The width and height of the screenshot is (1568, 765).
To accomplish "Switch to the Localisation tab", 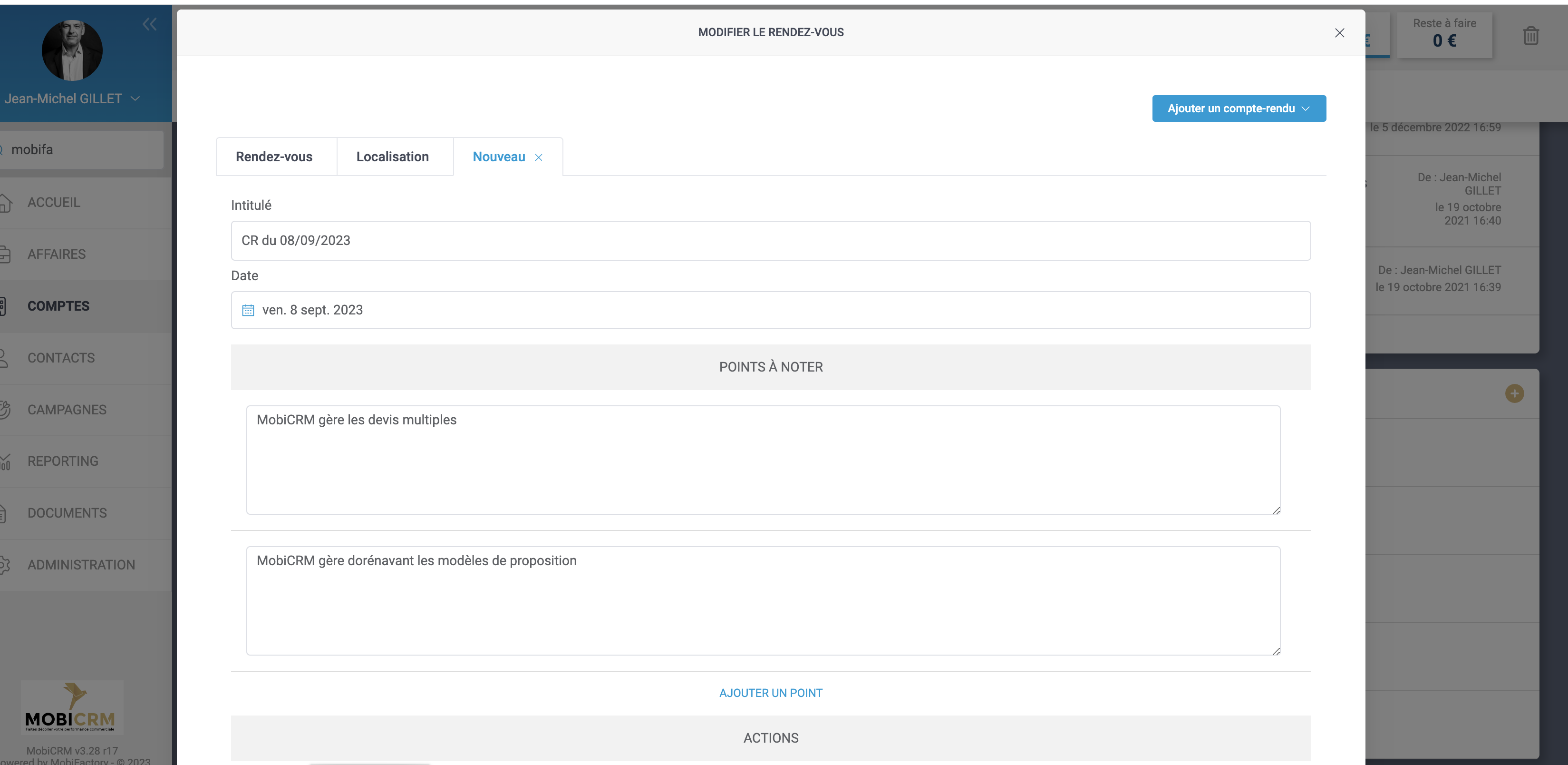I will point(393,157).
